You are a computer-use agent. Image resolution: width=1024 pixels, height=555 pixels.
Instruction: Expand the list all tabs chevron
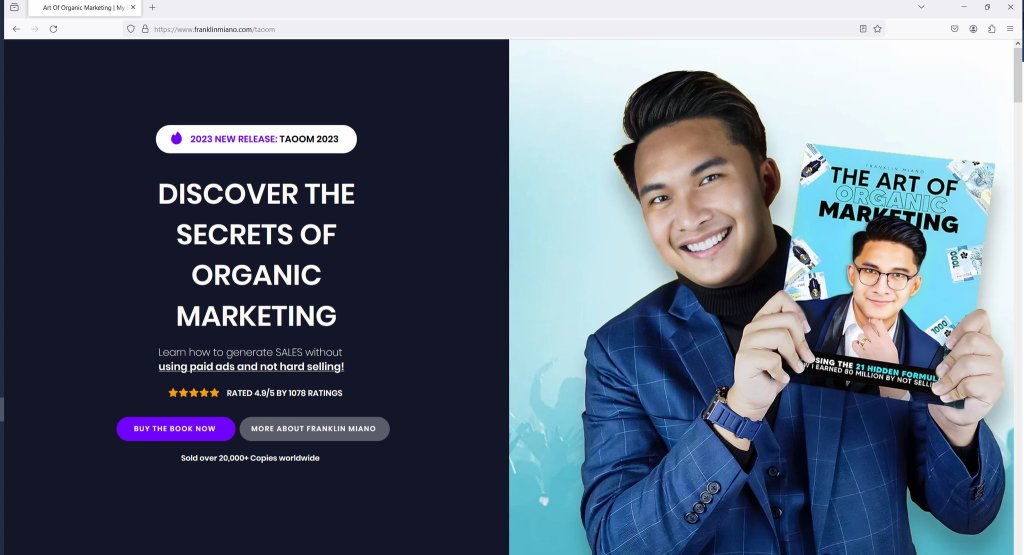[921, 7]
